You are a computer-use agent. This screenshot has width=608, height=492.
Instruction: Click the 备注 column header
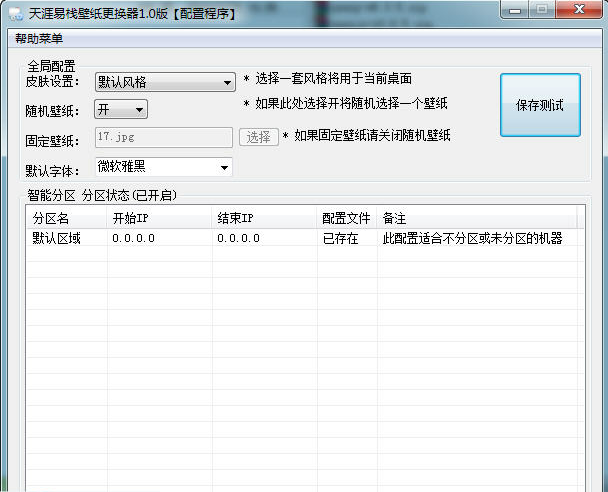tap(477, 218)
